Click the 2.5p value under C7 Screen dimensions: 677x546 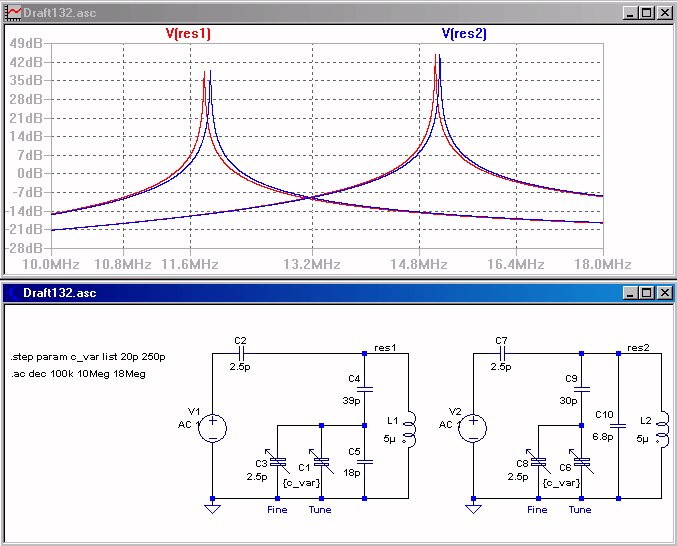(501, 367)
